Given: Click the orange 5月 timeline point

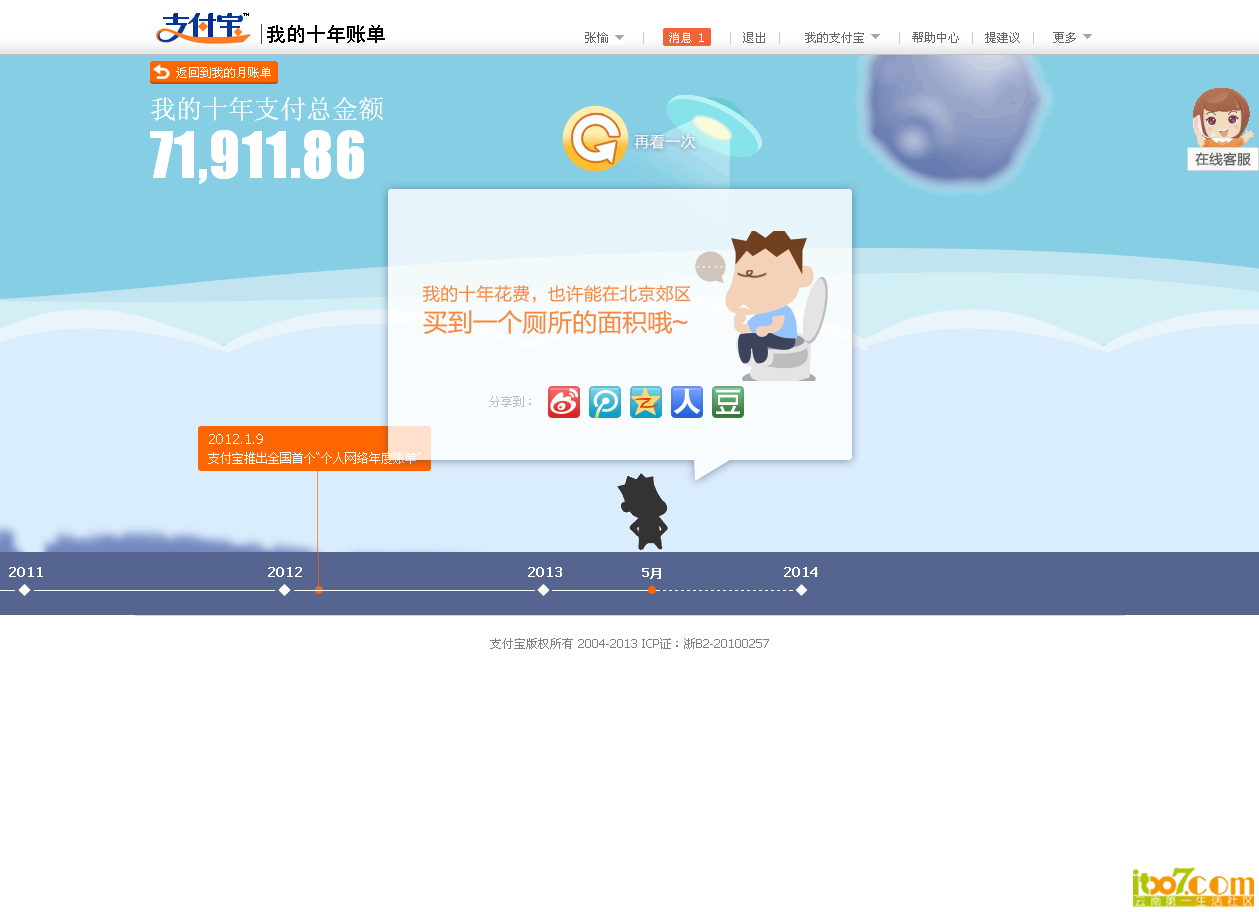Looking at the screenshot, I should [x=652, y=590].
